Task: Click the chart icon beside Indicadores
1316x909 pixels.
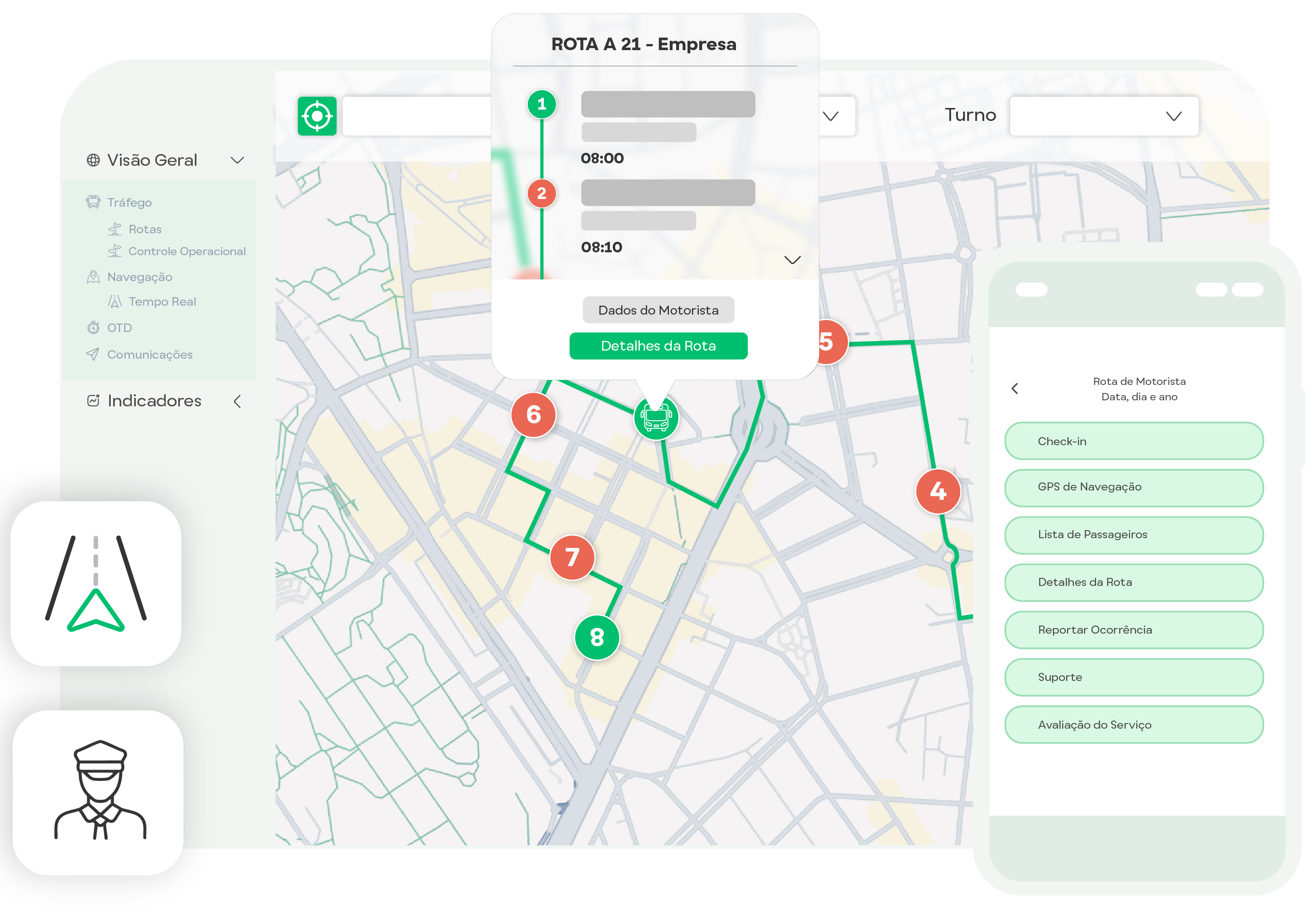Action: (x=93, y=400)
